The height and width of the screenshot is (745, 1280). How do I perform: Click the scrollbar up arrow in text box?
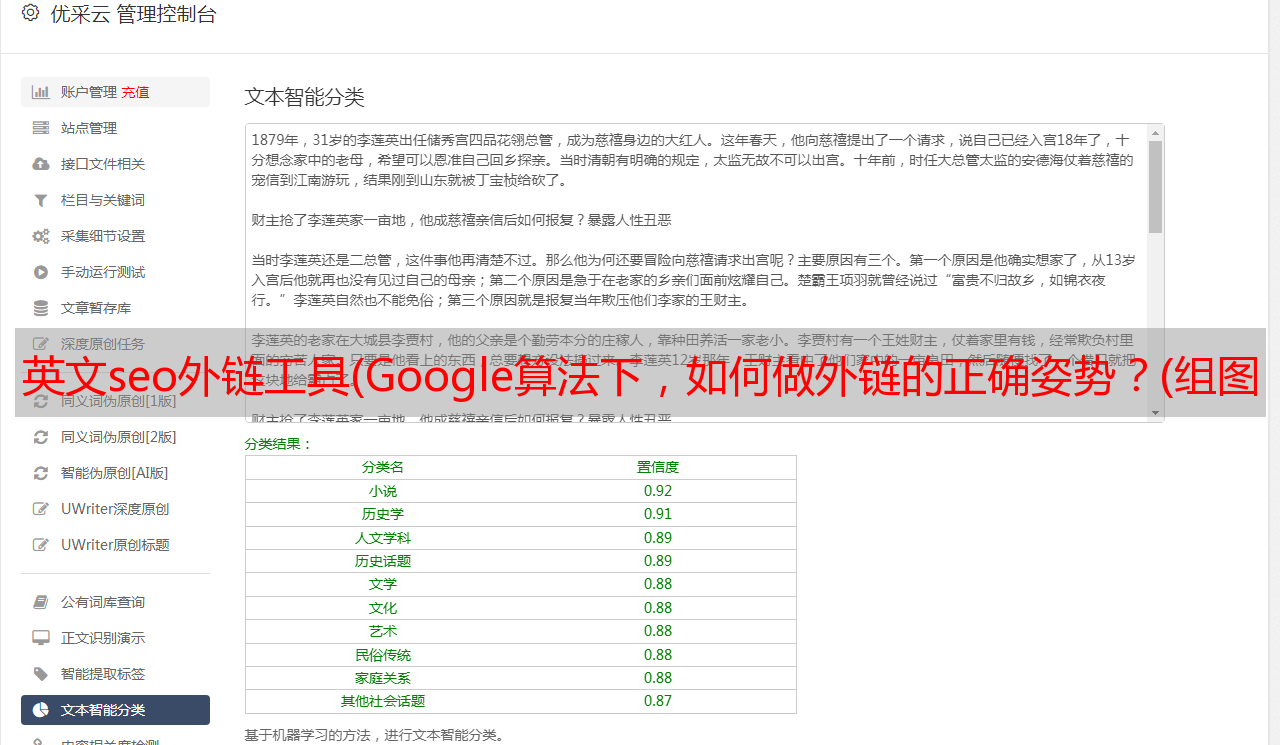point(1155,132)
